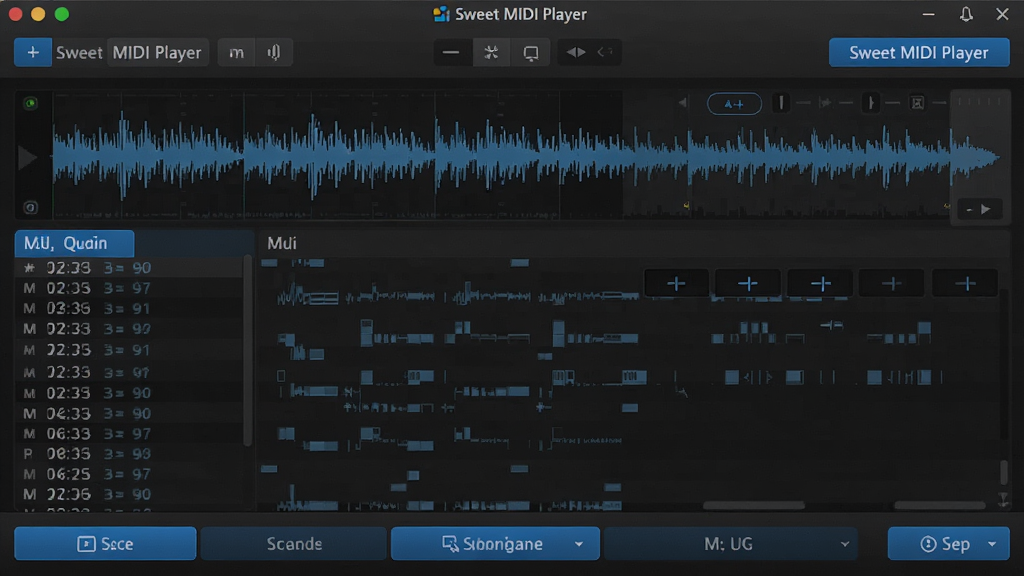Click the fourth plus button in track area
This screenshot has height=576, width=1024.
891,283
